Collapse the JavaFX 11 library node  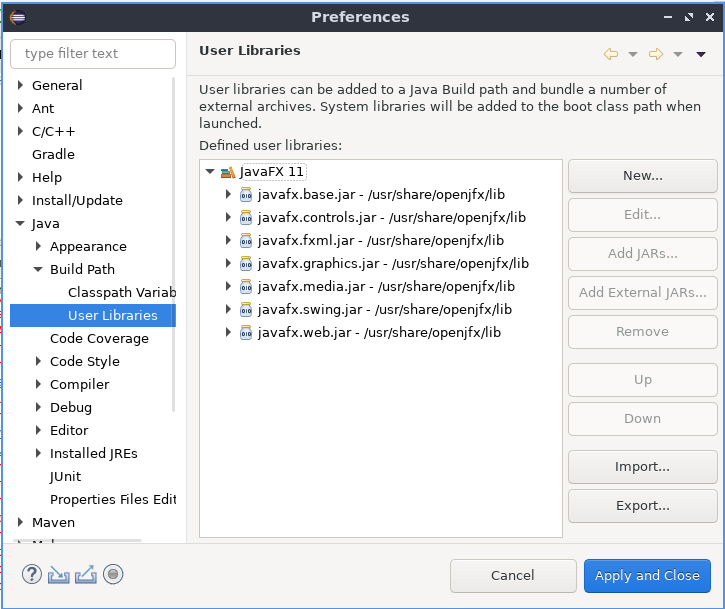(x=210, y=172)
